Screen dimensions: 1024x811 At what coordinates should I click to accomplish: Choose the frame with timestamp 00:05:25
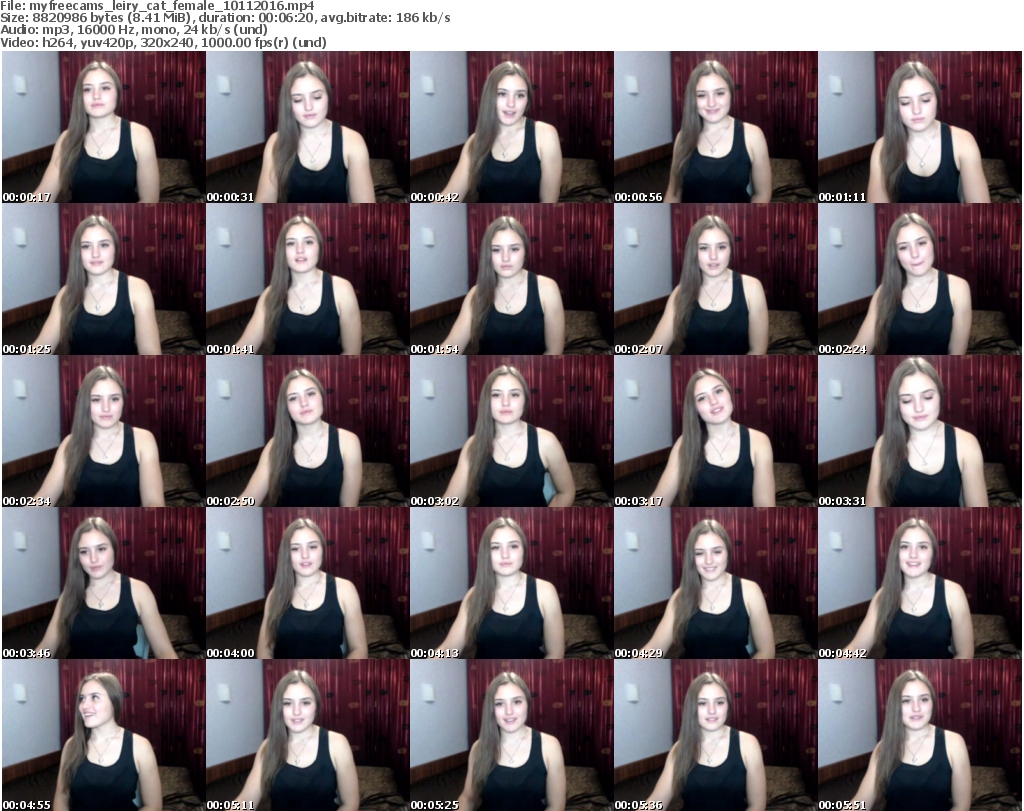[512, 735]
